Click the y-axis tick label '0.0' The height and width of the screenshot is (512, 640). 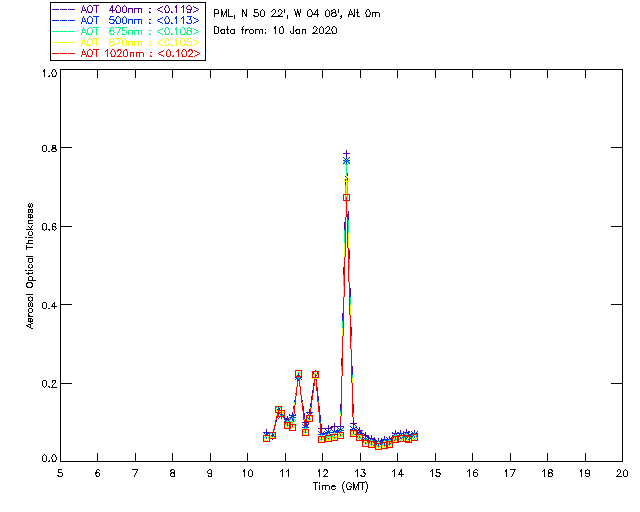click(x=49, y=458)
